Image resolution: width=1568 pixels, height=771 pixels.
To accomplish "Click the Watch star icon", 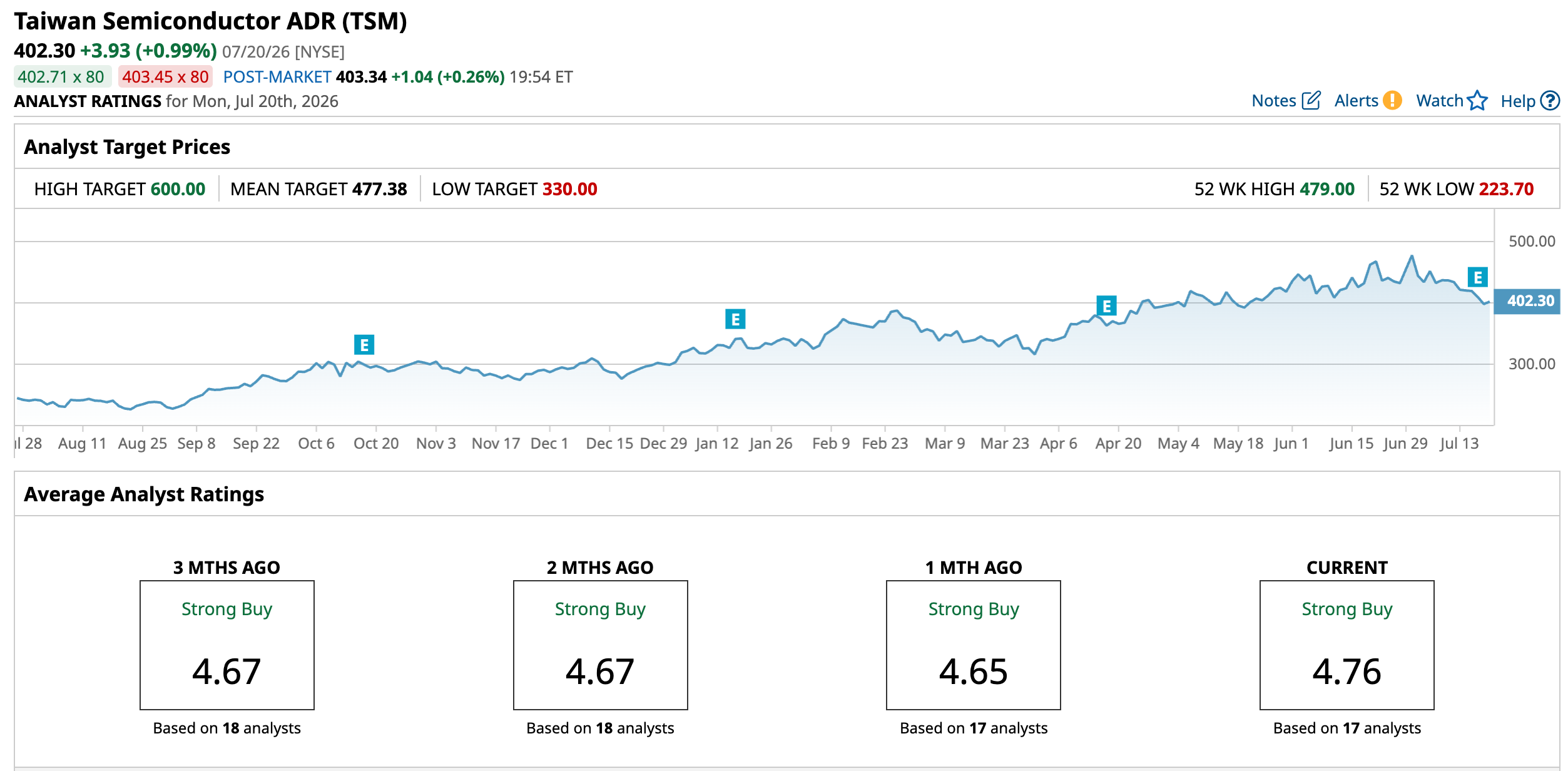I will (x=1477, y=100).
